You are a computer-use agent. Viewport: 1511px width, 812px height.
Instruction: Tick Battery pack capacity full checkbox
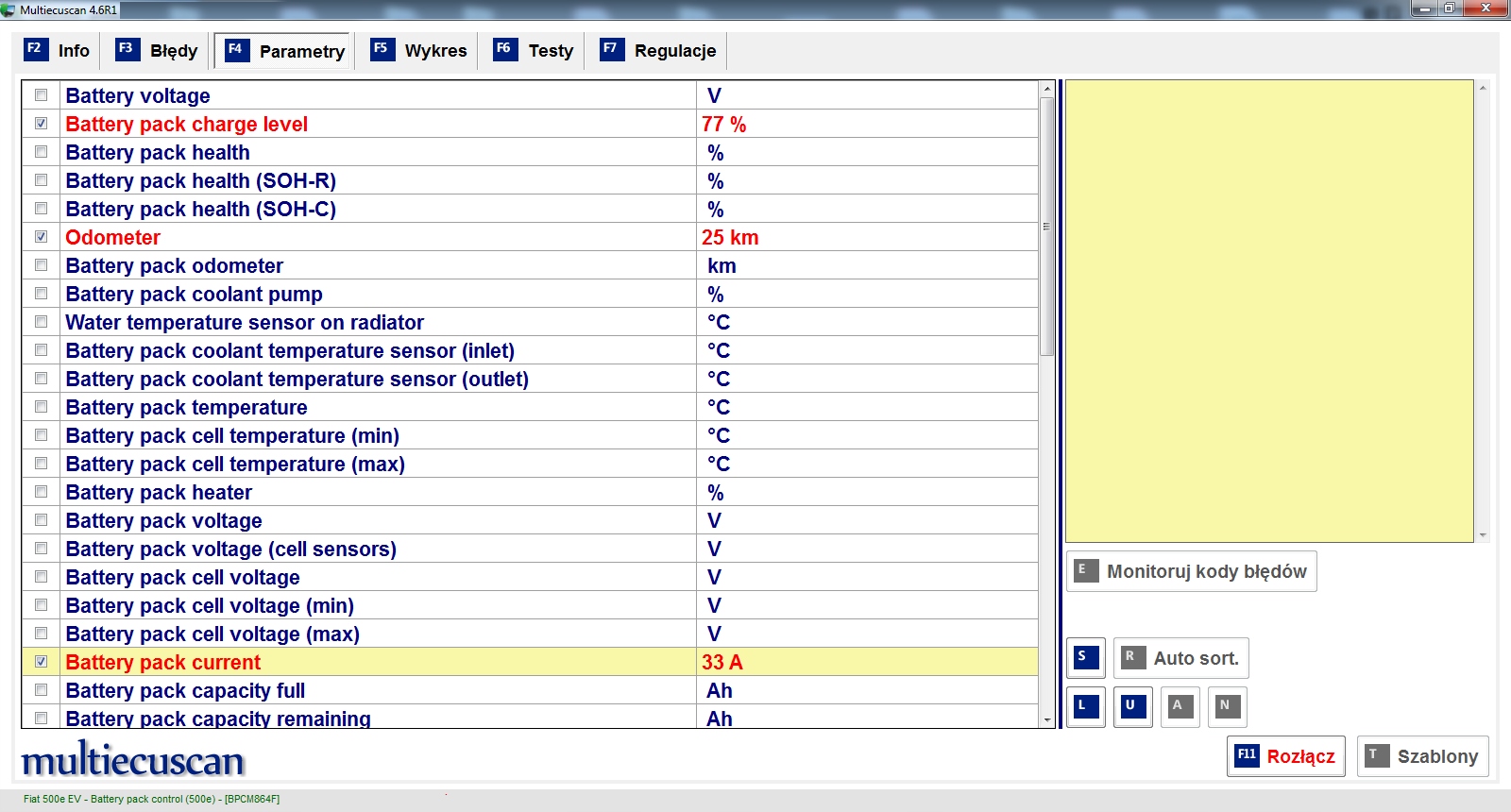coord(41,690)
